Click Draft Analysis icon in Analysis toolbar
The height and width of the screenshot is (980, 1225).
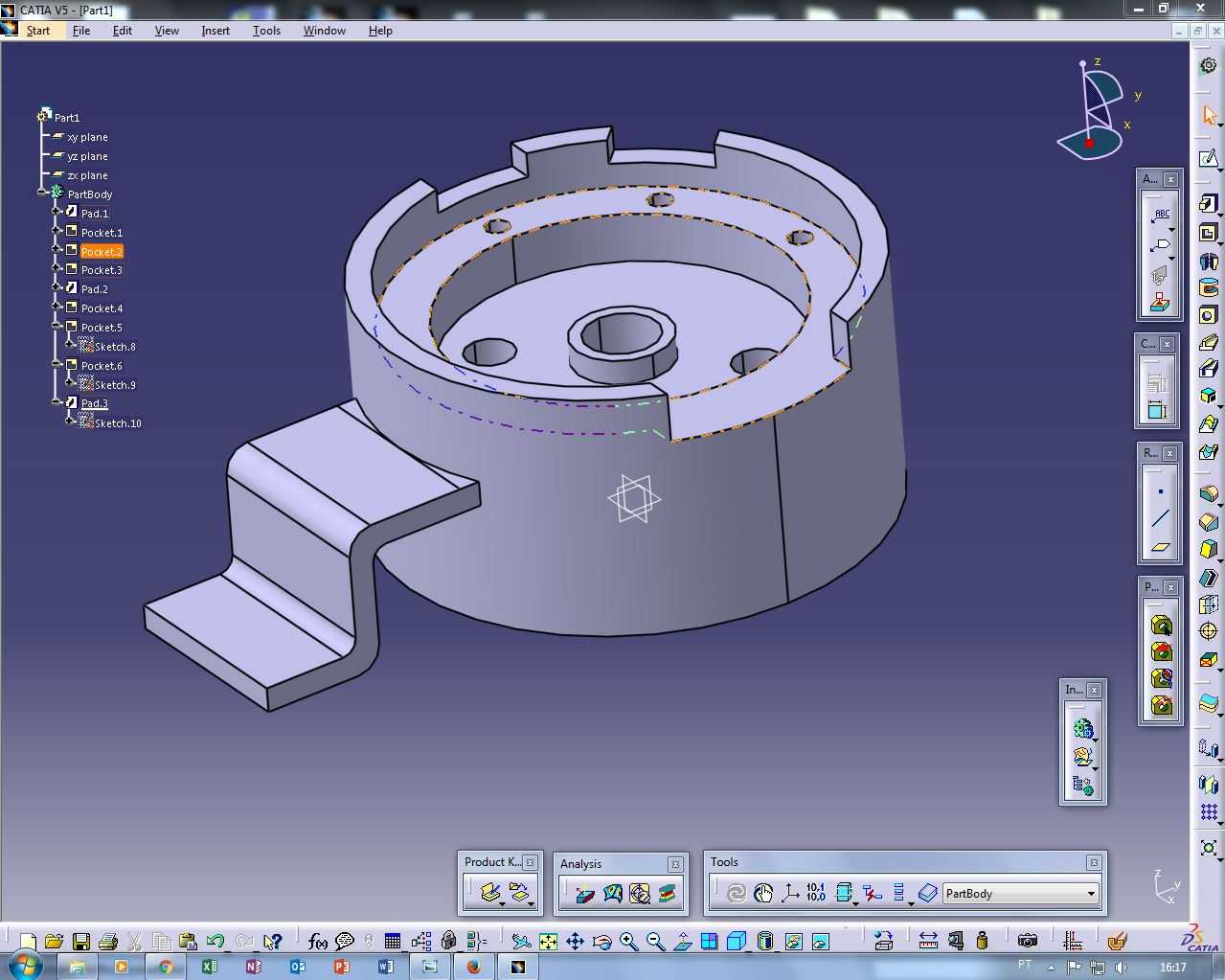point(585,894)
